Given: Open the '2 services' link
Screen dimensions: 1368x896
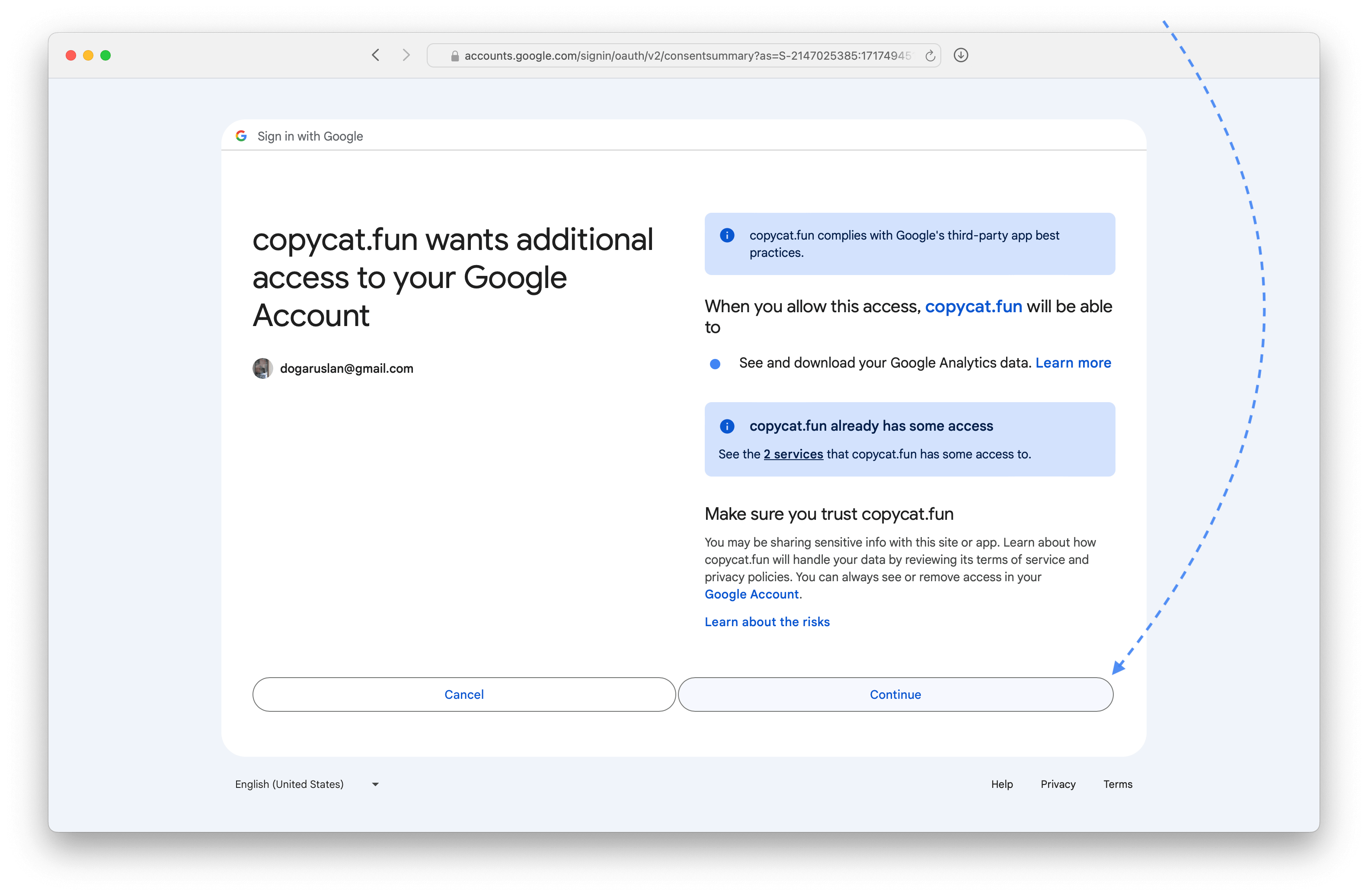Looking at the screenshot, I should coord(793,454).
